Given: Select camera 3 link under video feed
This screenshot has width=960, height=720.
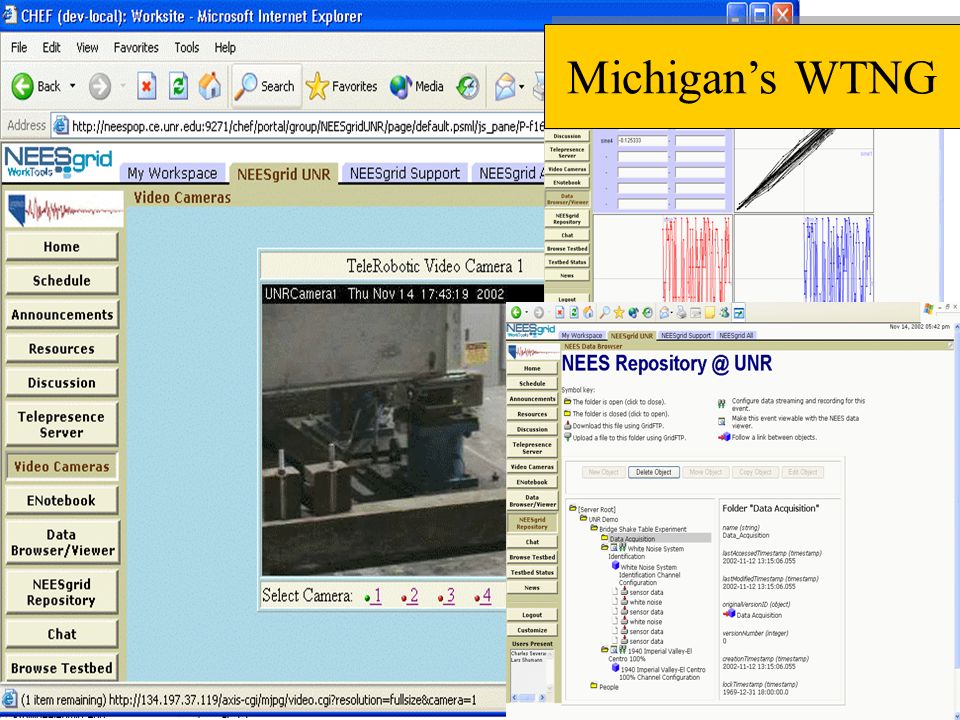Looking at the screenshot, I should (449, 595).
